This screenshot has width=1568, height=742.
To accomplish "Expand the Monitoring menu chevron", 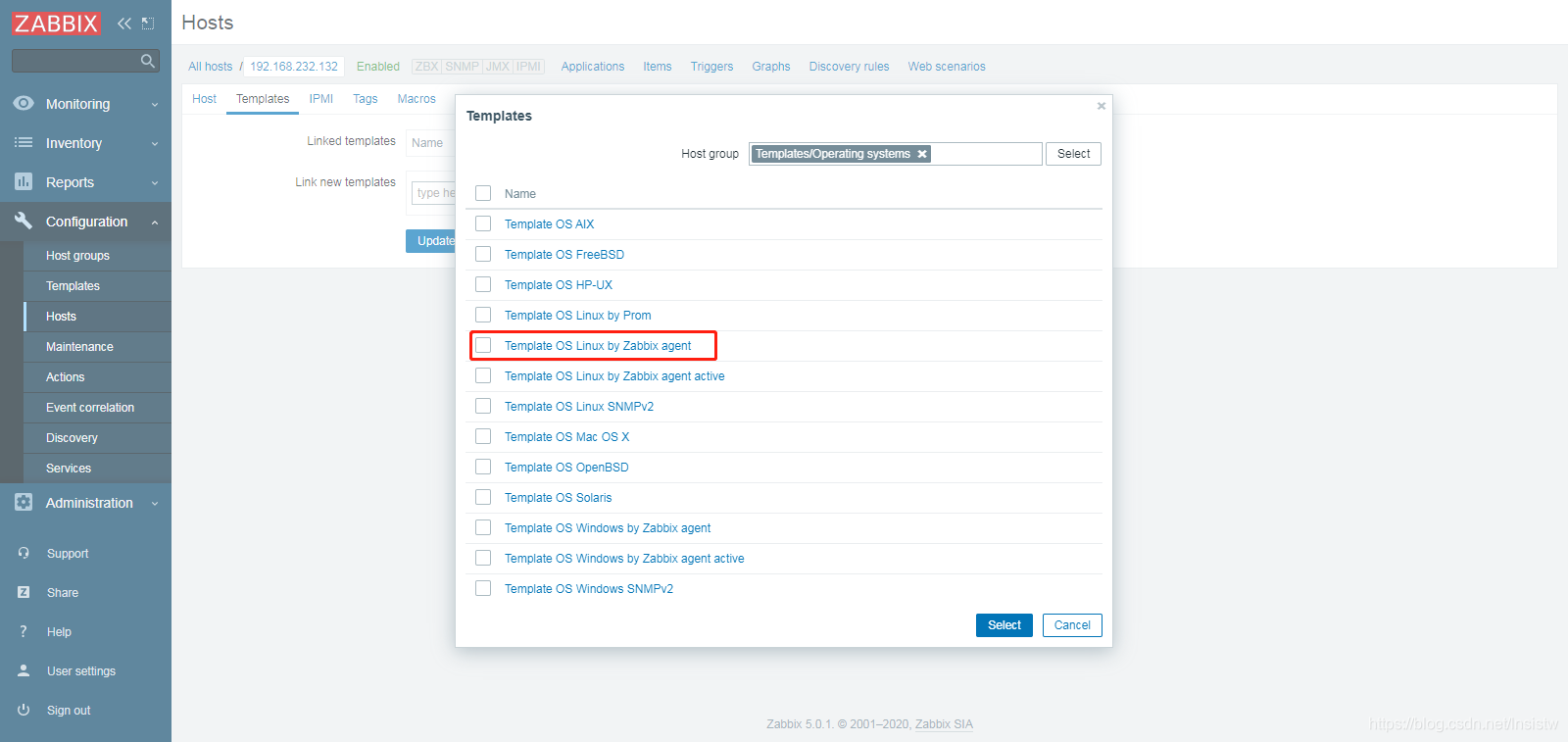I will (155, 104).
